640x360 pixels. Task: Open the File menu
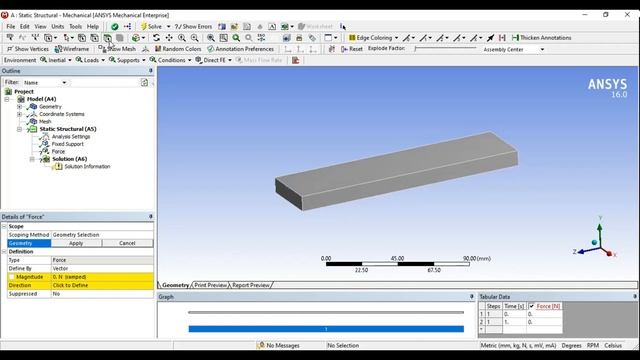point(11,27)
